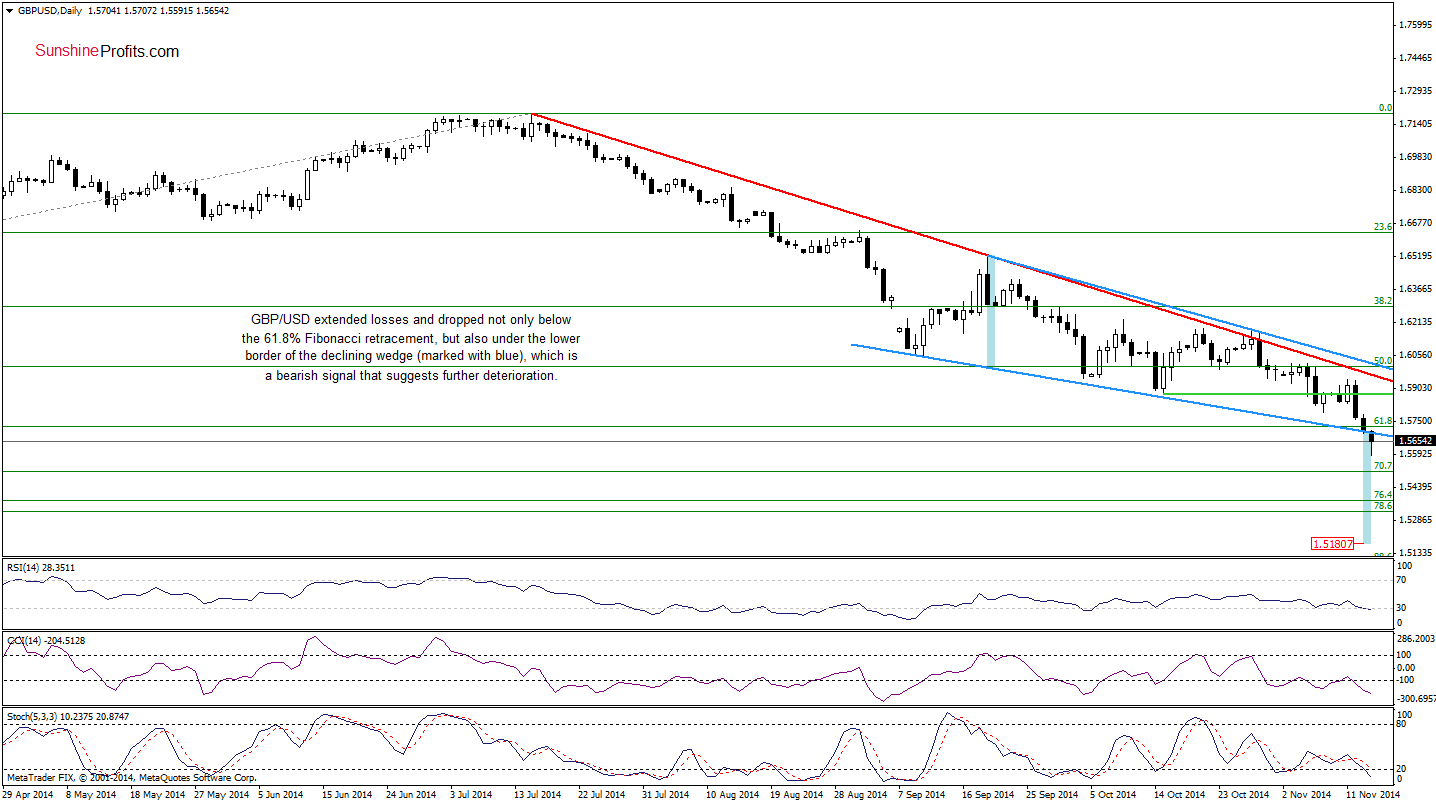
Task: Click the 0.0 Fibonacci level label
Action: click(x=1385, y=107)
